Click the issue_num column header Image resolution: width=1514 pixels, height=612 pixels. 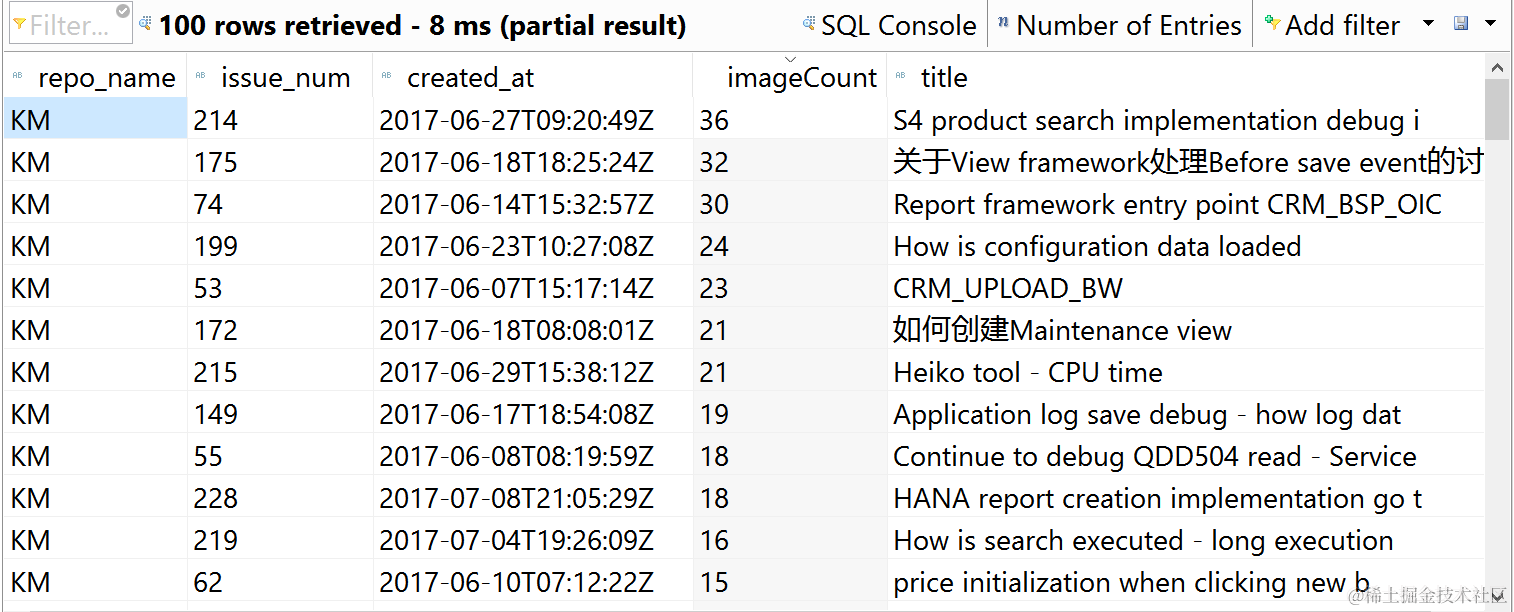tap(285, 78)
